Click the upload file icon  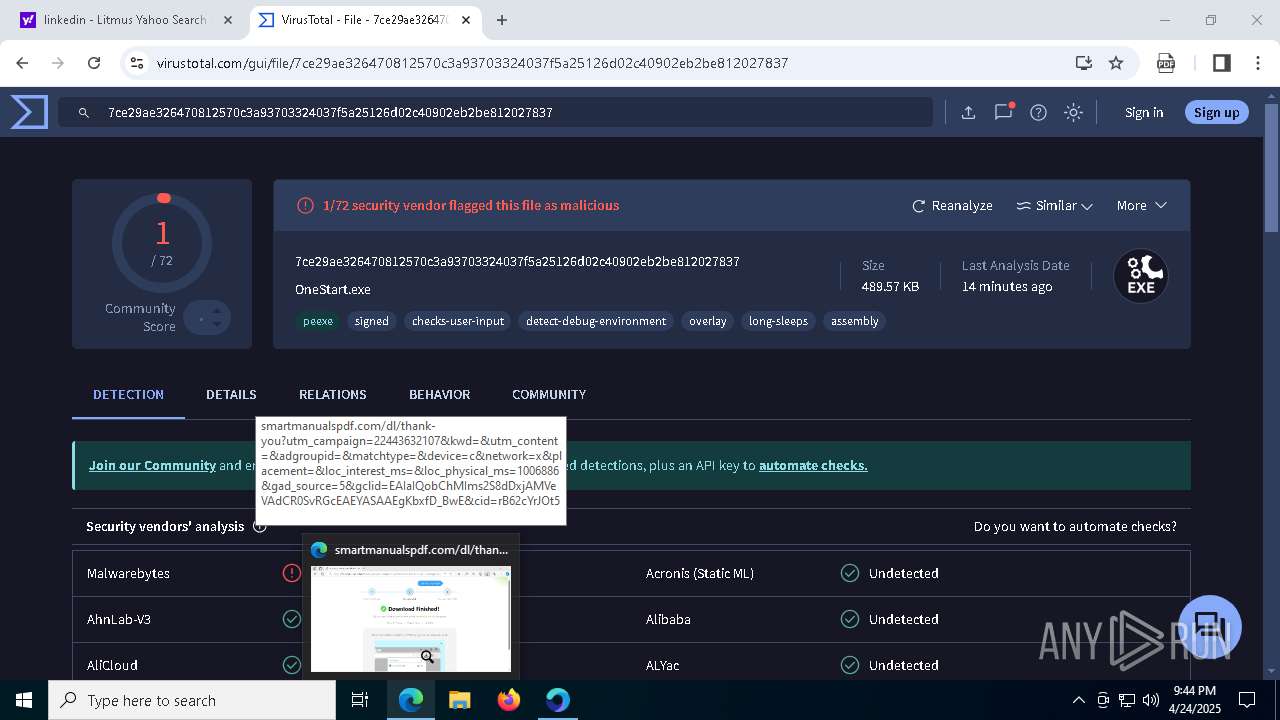coord(968,113)
